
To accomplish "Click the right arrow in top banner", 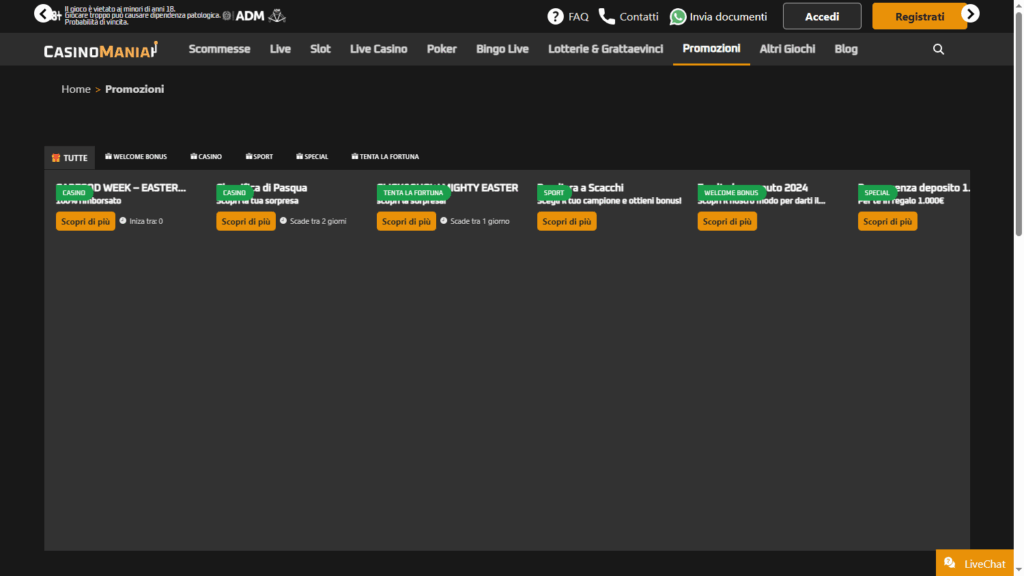I will (x=970, y=13).
